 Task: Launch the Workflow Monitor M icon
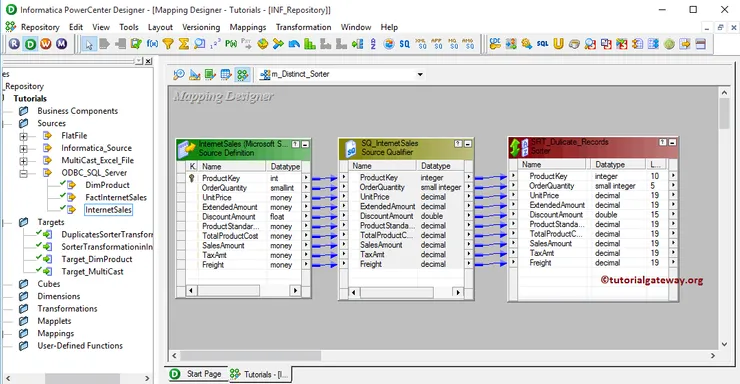tap(61, 44)
